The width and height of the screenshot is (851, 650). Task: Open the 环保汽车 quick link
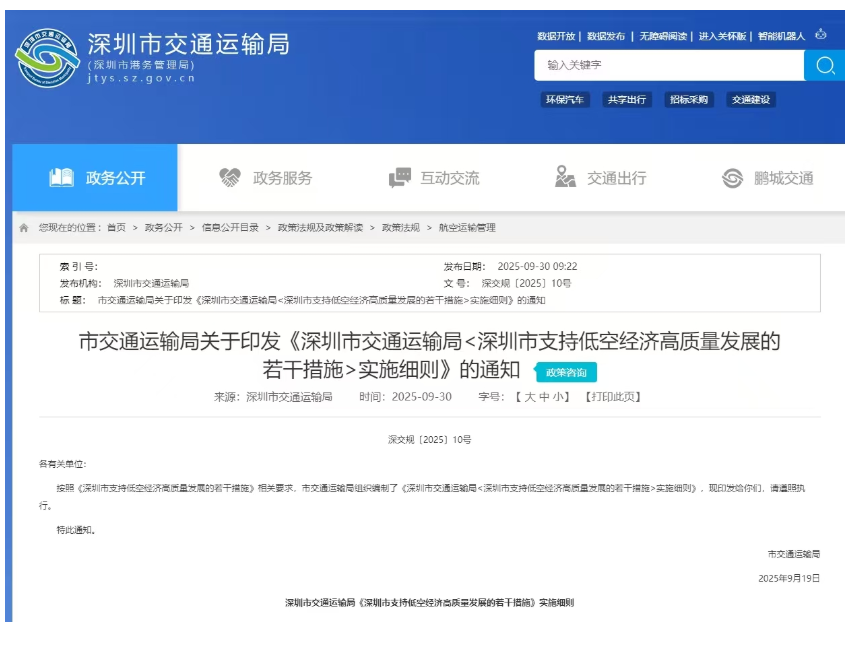tap(565, 100)
